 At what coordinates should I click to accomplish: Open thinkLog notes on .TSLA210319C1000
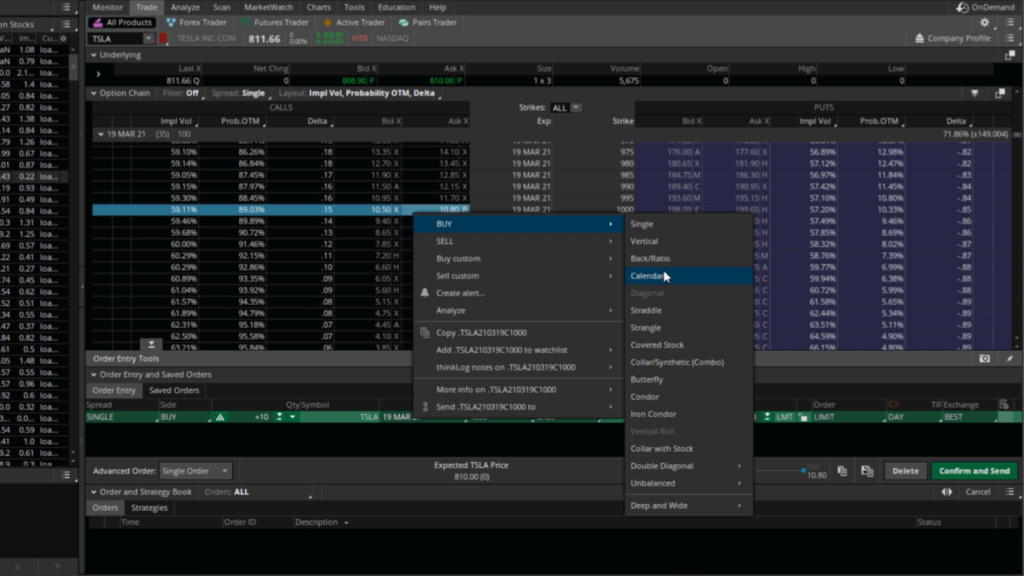click(519, 367)
